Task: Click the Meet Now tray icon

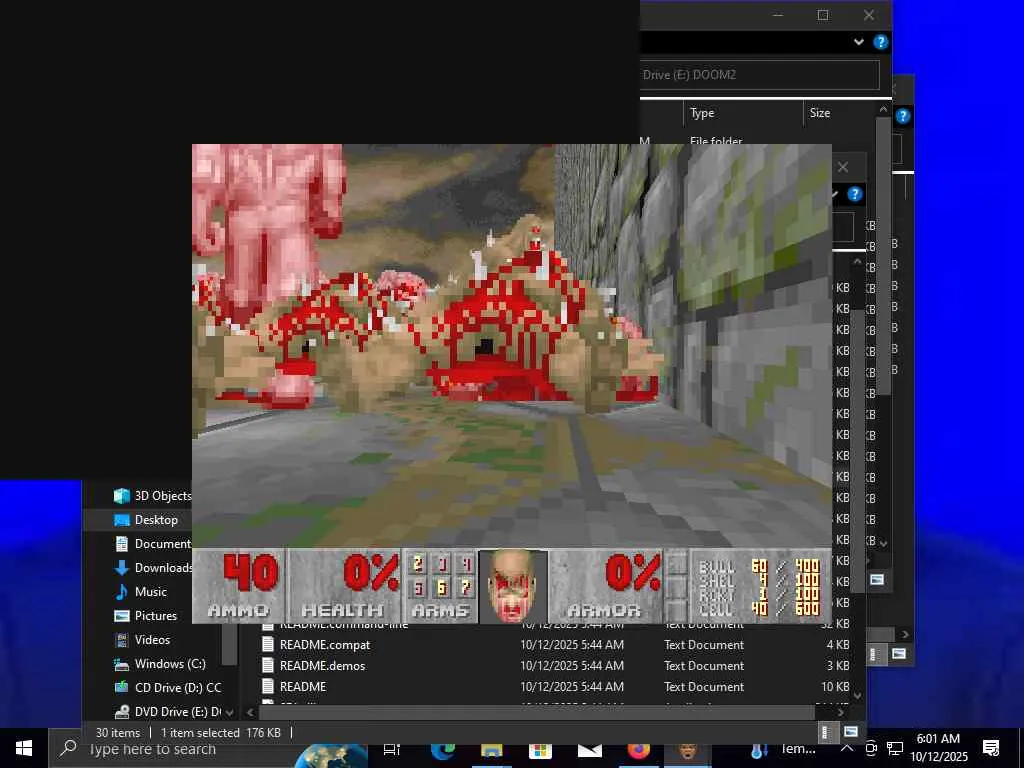Action: click(x=871, y=749)
